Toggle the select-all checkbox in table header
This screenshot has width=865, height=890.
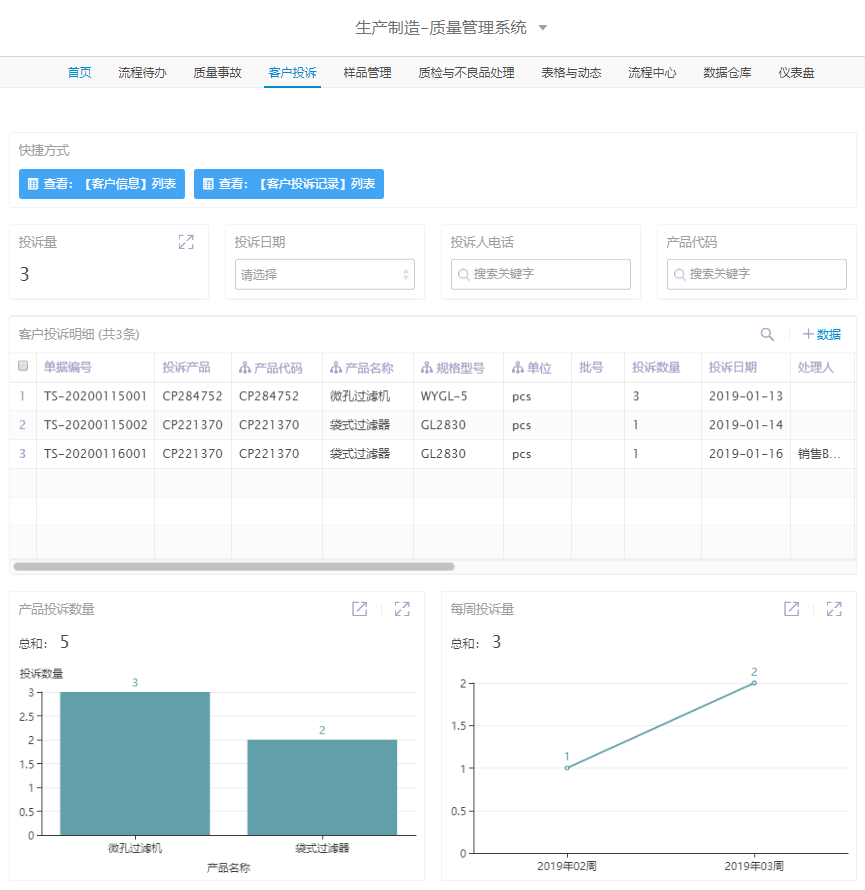23,366
